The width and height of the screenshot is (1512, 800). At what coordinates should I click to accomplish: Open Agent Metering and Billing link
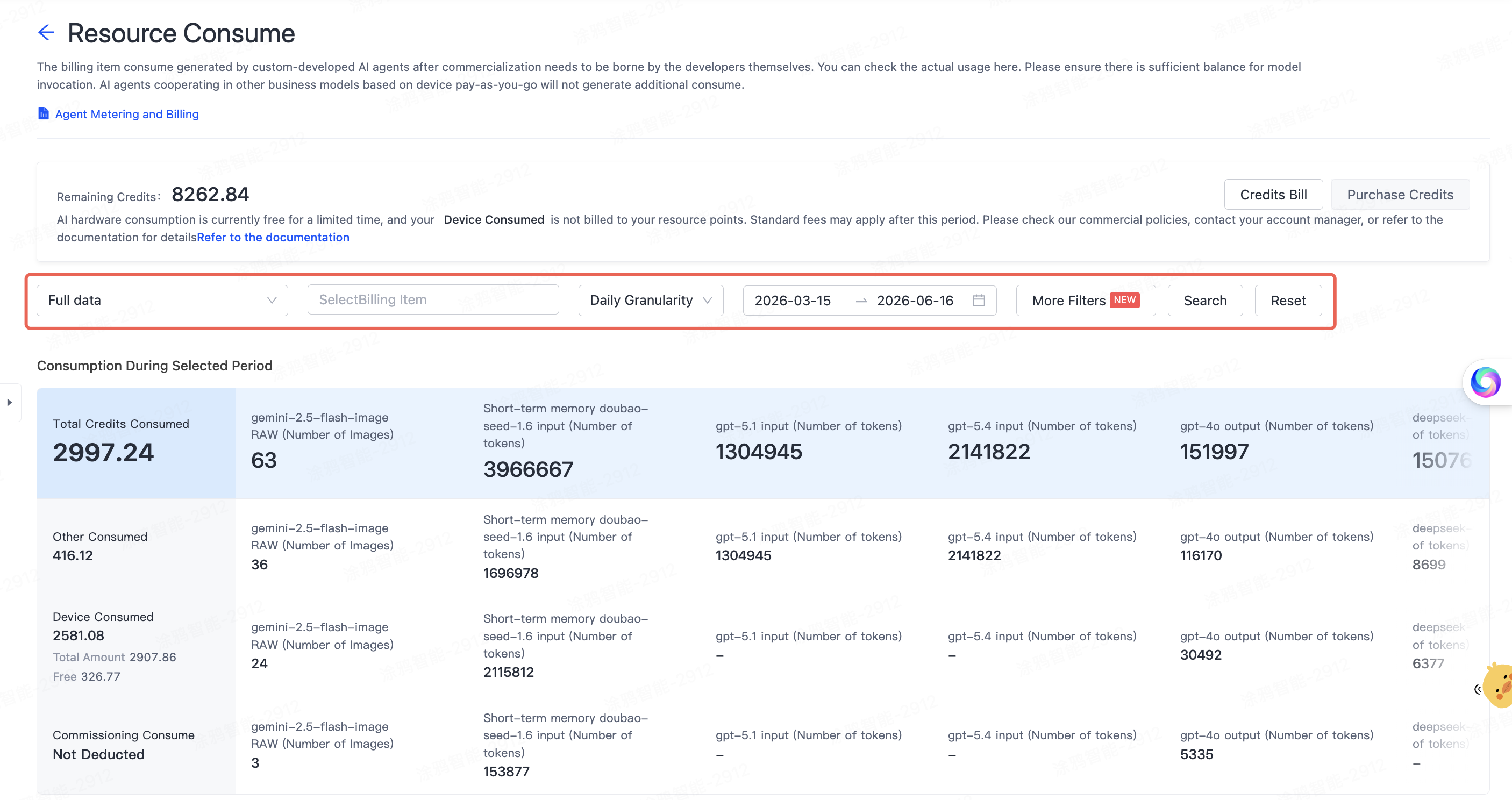(x=127, y=114)
